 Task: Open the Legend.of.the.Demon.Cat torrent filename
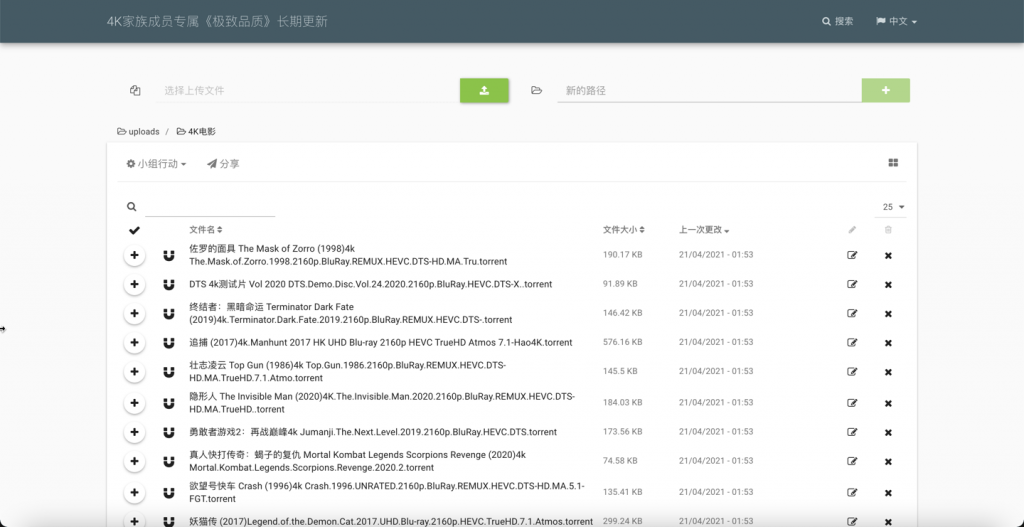pyautogui.click(x=391, y=522)
